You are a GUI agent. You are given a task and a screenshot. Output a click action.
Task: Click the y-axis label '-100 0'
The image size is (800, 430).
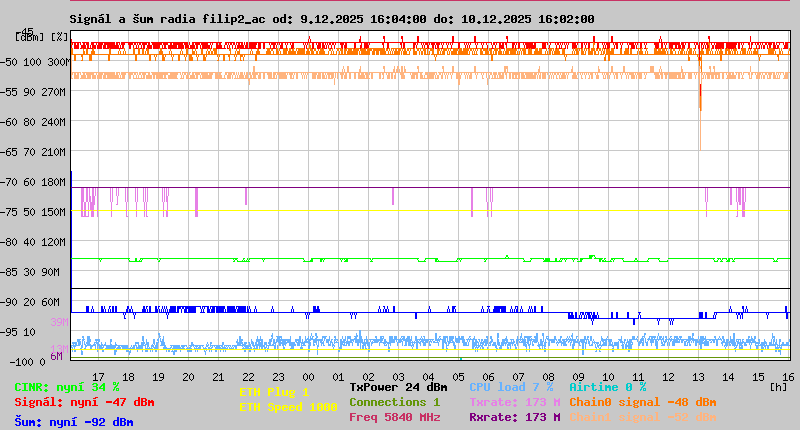[x=27, y=362]
